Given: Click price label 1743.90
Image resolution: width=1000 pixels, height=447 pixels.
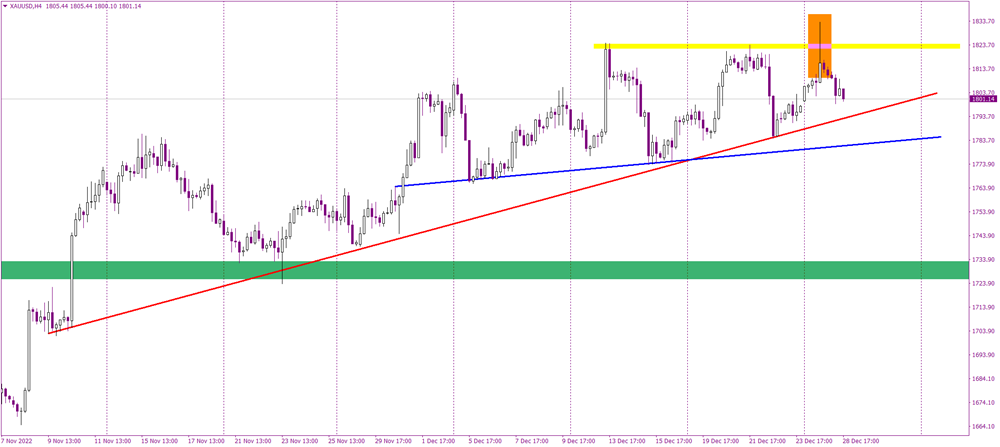Looking at the screenshot, I should [x=982, y=236].
